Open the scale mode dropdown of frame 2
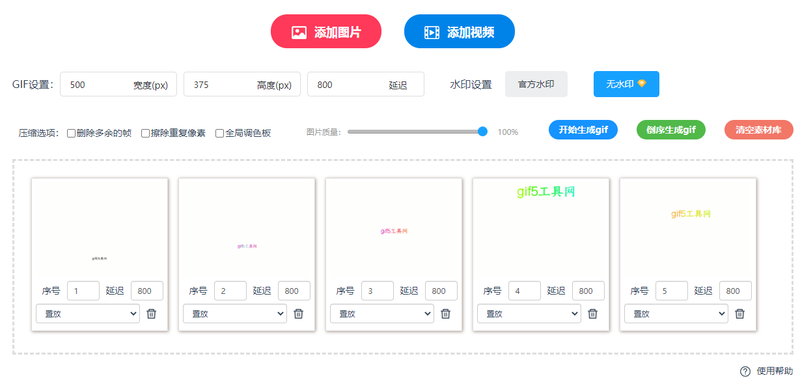The height and width of the screenshot is (378, 800). tap(235, 314)
